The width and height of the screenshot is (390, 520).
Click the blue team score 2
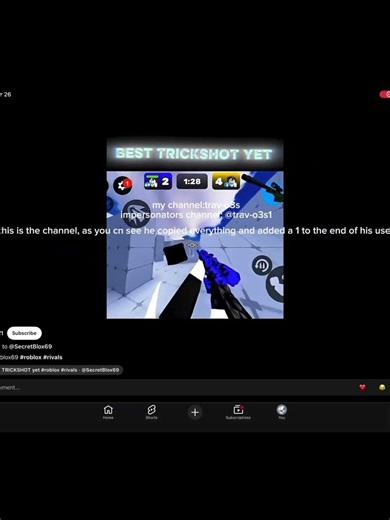(x=158, y=182)
